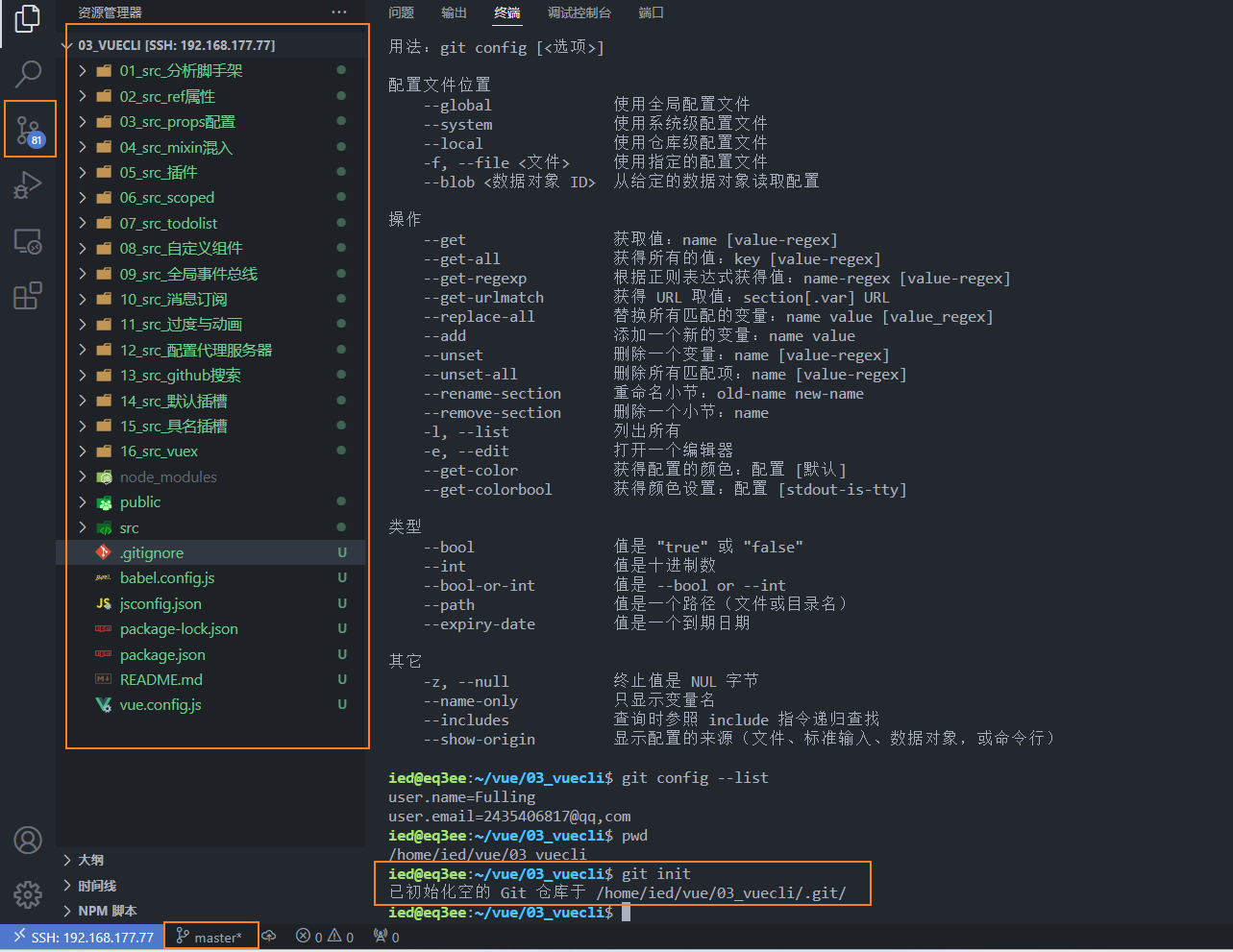Click the JS icon beside jsconfig.json

coord(104,603)
